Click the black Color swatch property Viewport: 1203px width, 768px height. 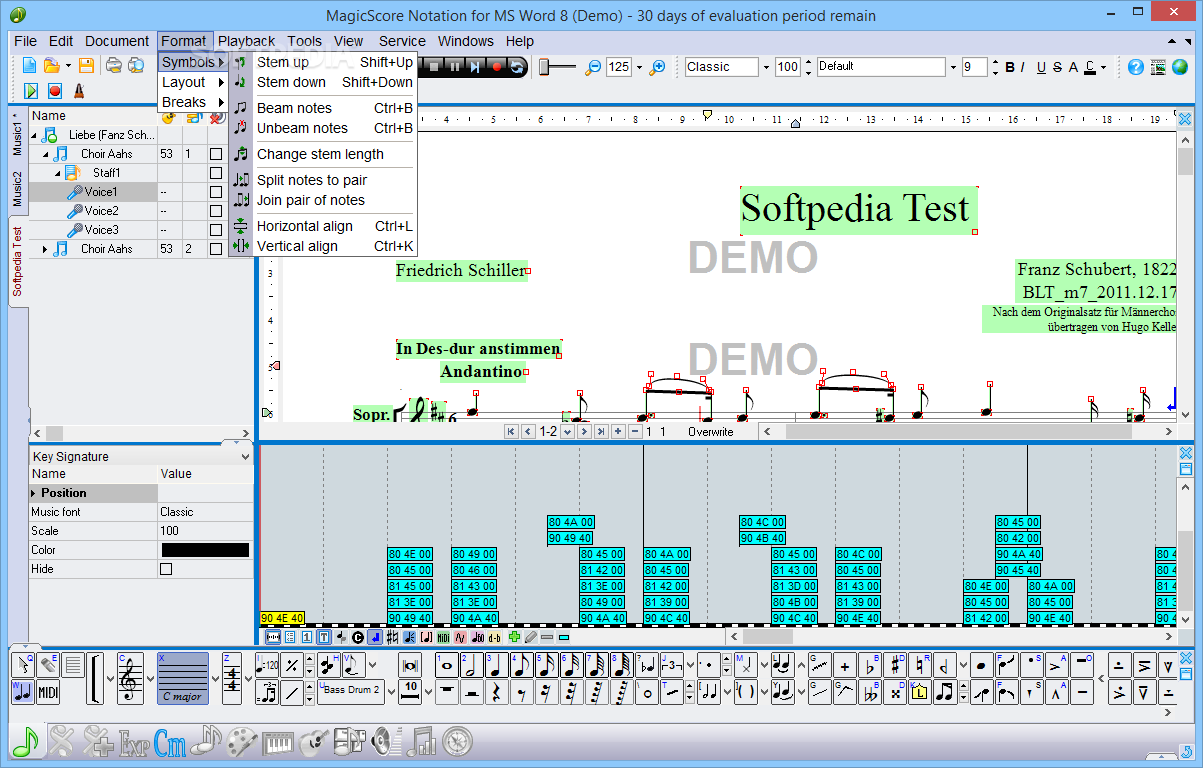205,550
